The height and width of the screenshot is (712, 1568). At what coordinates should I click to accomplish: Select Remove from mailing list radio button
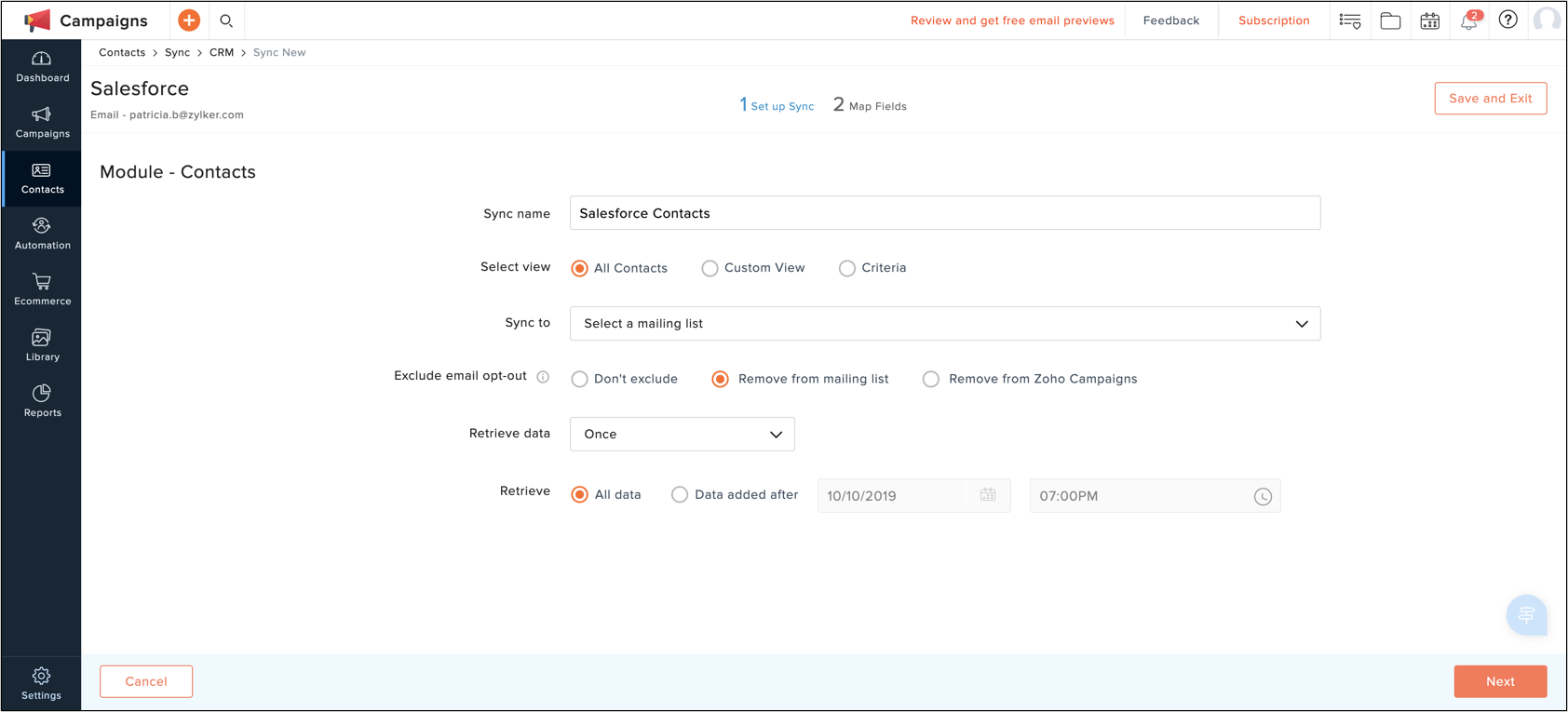coord(720,379)
